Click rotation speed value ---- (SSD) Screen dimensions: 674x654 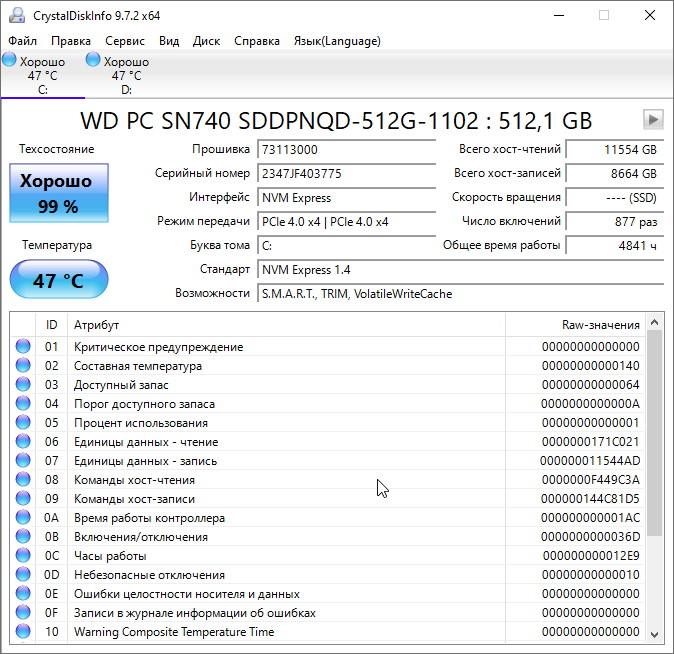[615, 198]
